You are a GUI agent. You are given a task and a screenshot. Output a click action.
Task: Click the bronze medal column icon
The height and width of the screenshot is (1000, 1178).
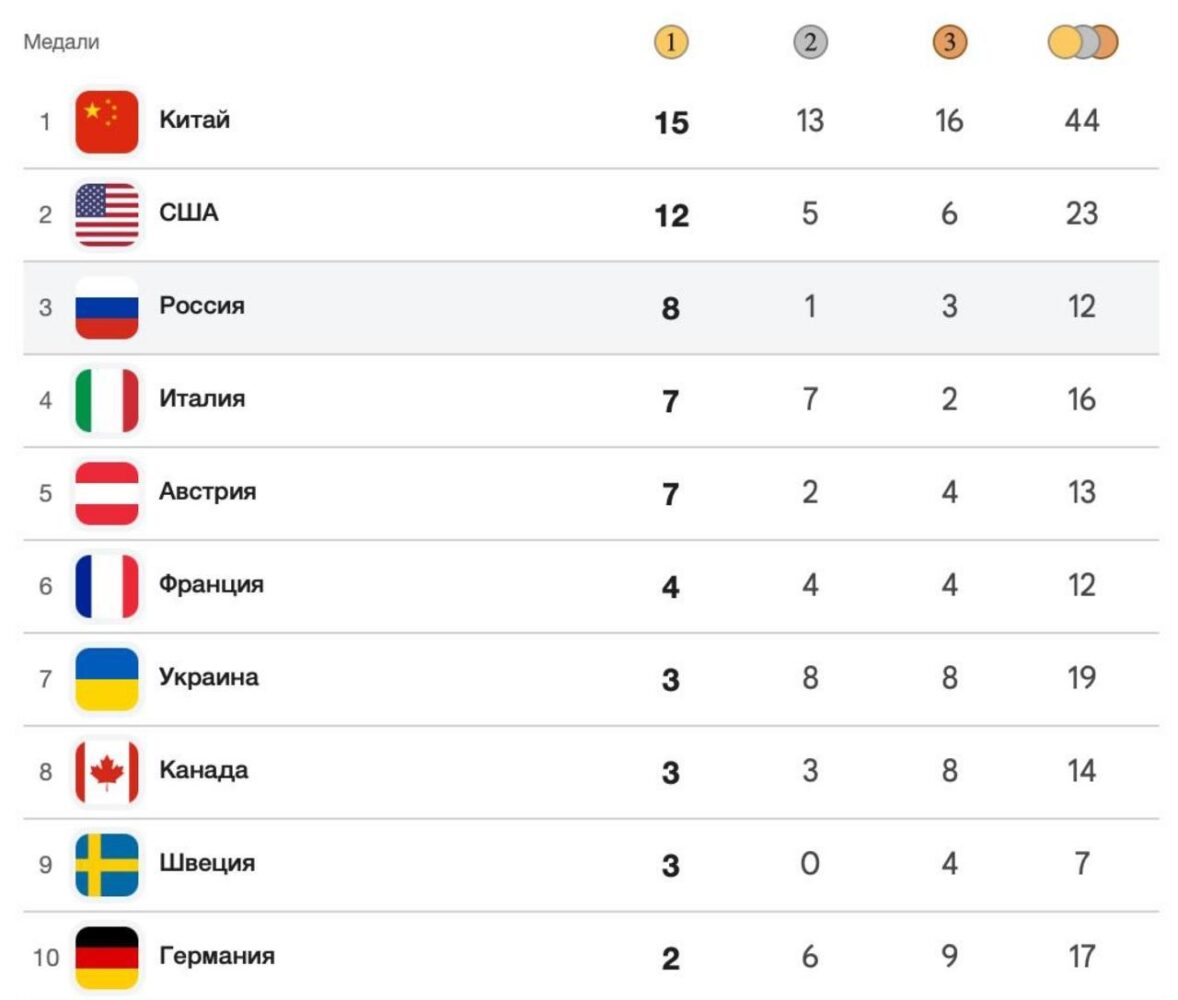949,43
